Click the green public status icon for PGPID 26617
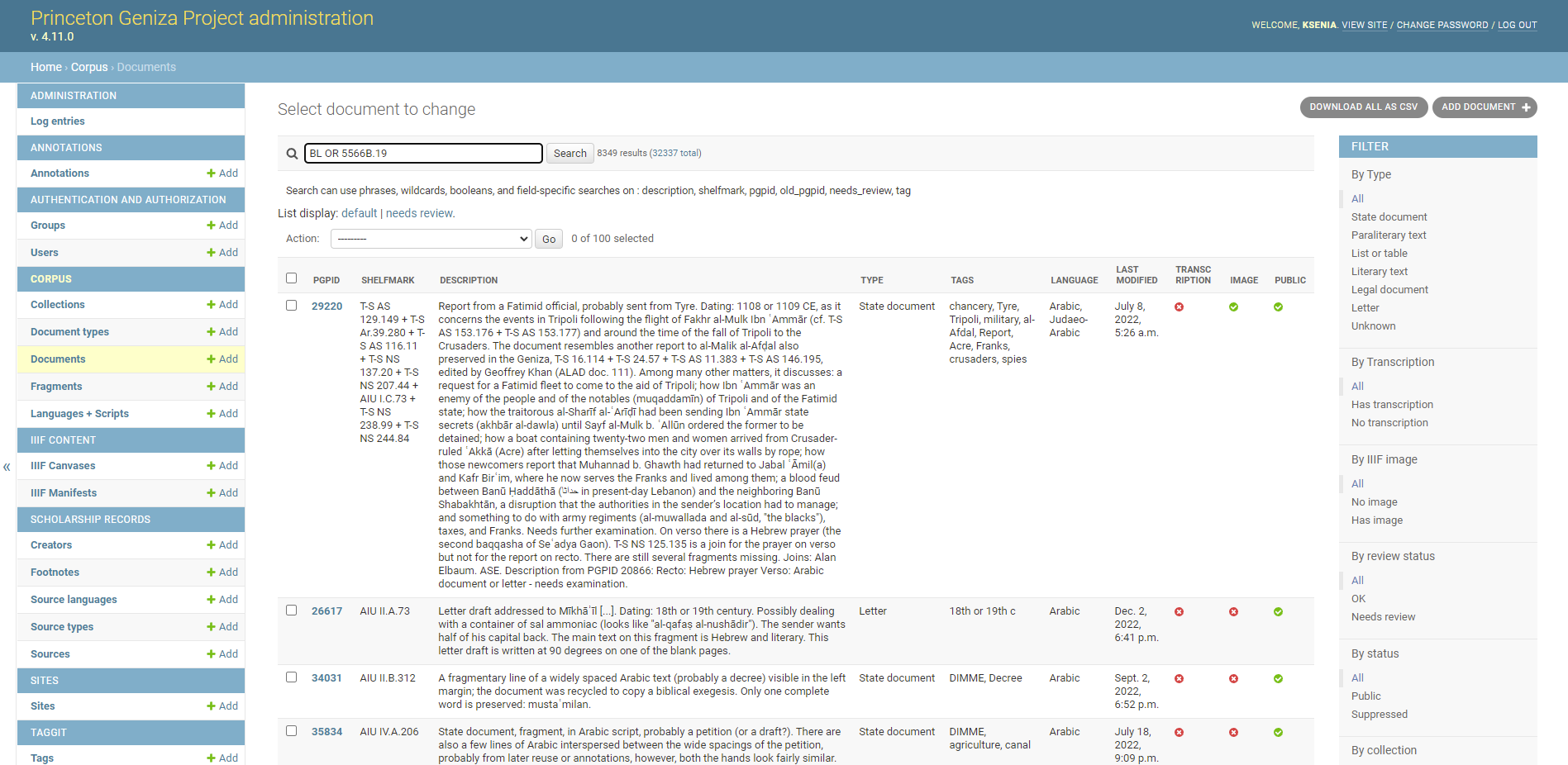Screen dimensions: 1568x765 (1279, 611)
